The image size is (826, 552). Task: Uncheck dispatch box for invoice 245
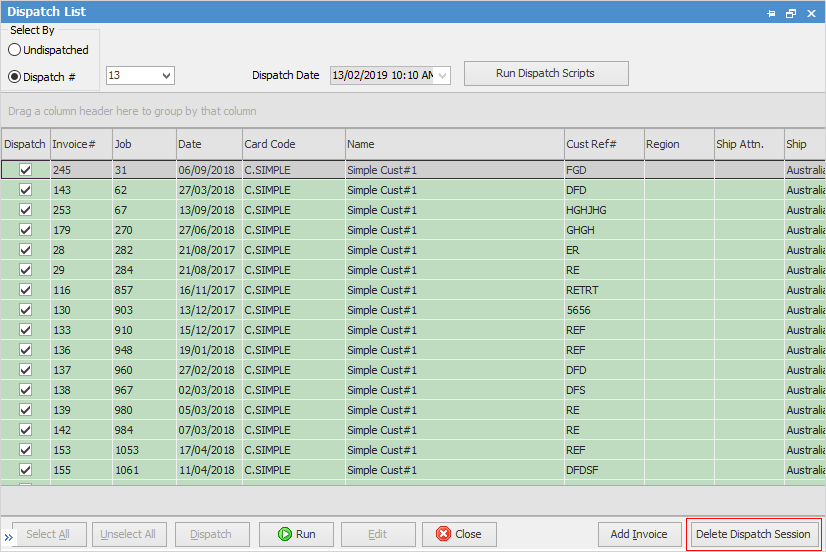(x=25, y=170)
